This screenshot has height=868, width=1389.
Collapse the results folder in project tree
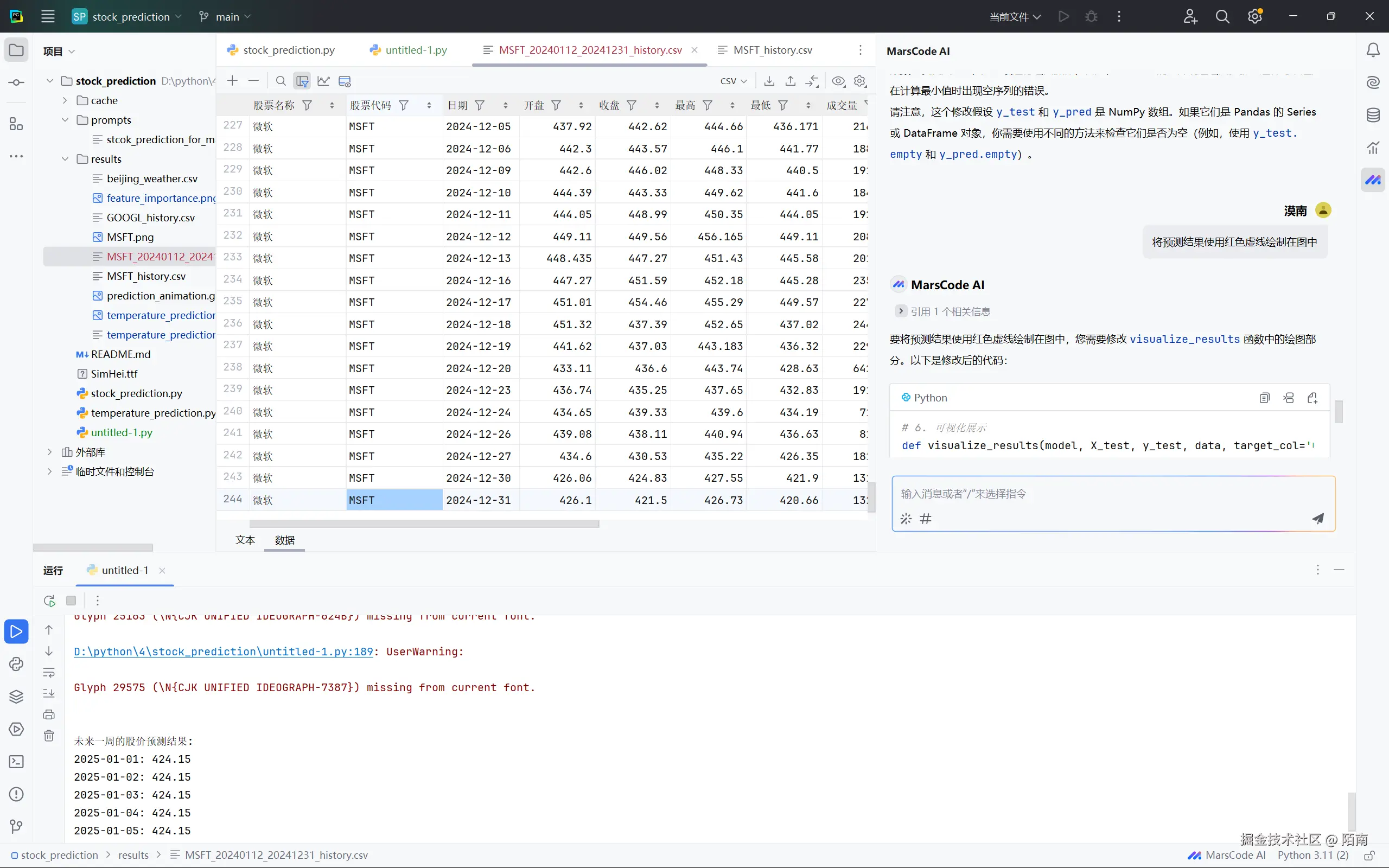[x=65, y=159]
